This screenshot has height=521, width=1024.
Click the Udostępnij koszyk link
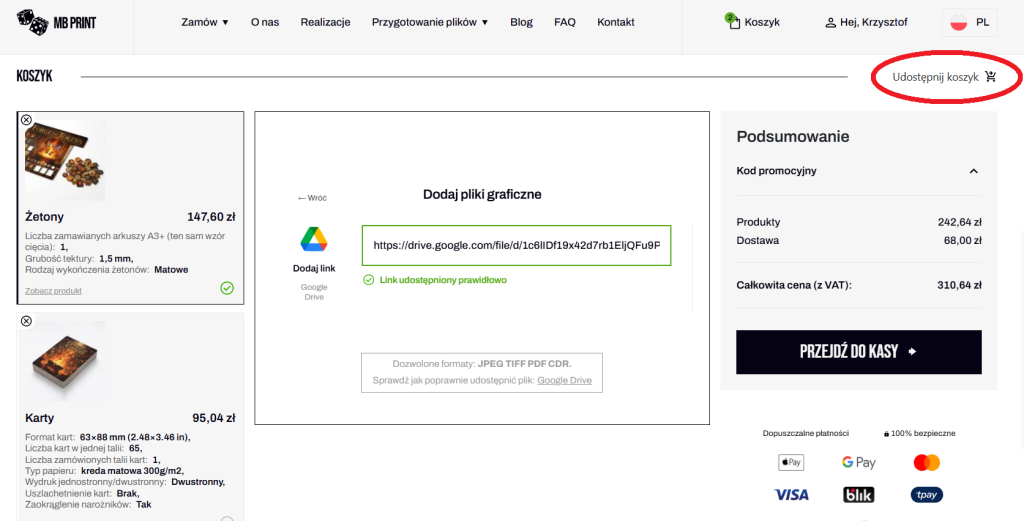(944, 77)
